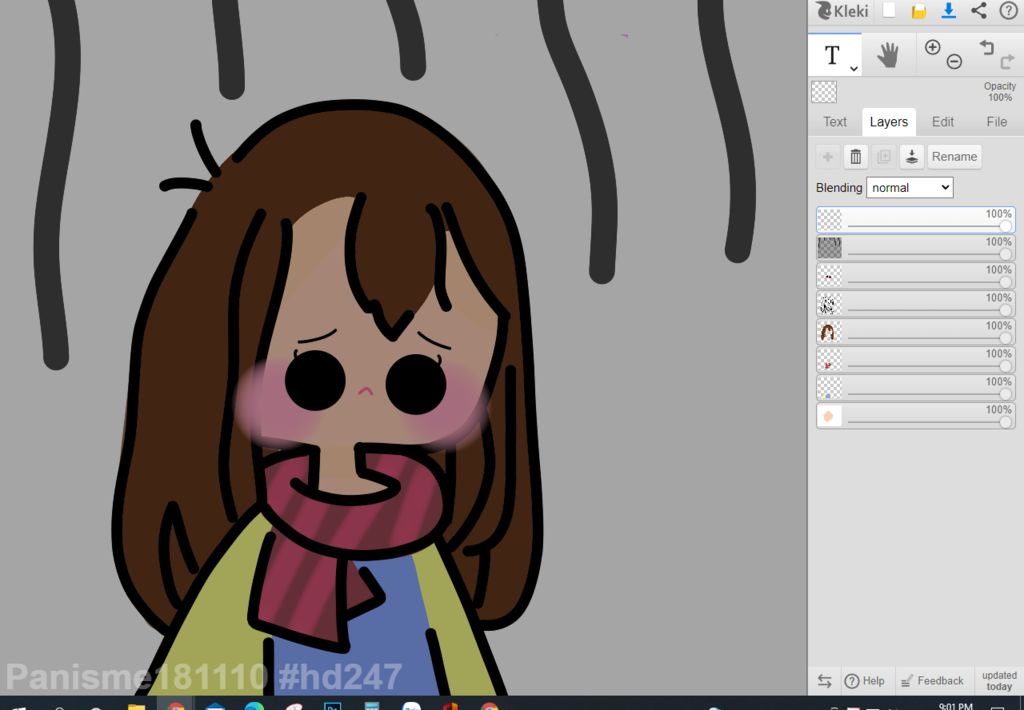Switch to the File tab
Image resolution: width=1024 pixels, height=710 pixels.
(997, 122)
